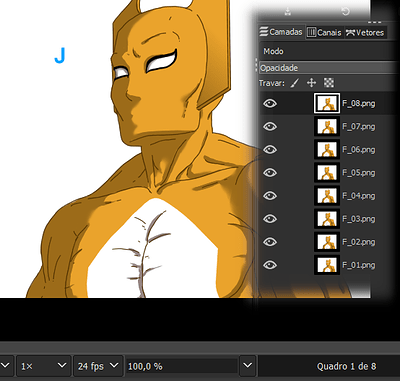Pick the F_02.png layer thumbnail
Screen dimensions: 400x381
coord(327,242)
